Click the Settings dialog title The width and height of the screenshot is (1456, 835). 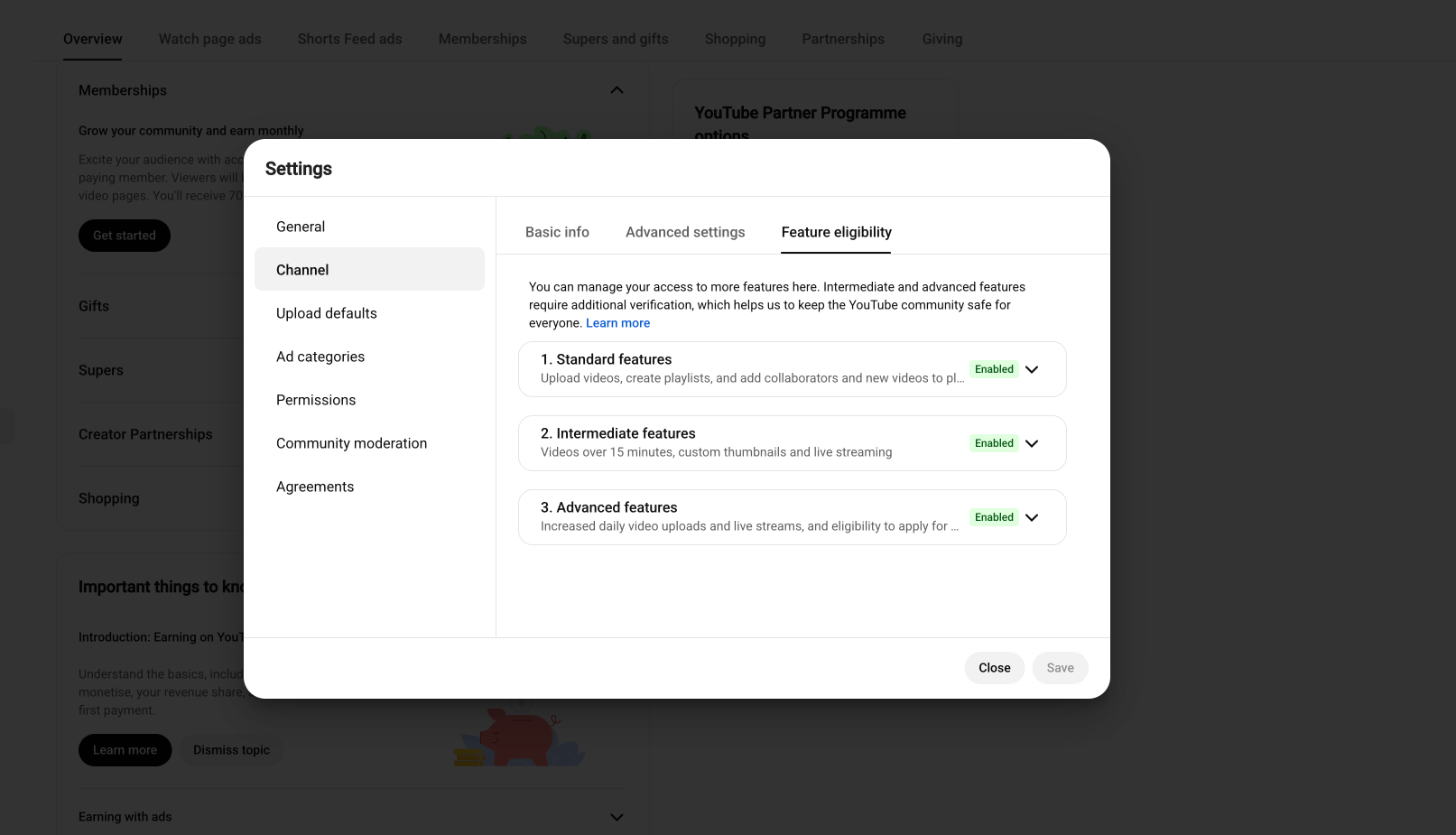299,169
